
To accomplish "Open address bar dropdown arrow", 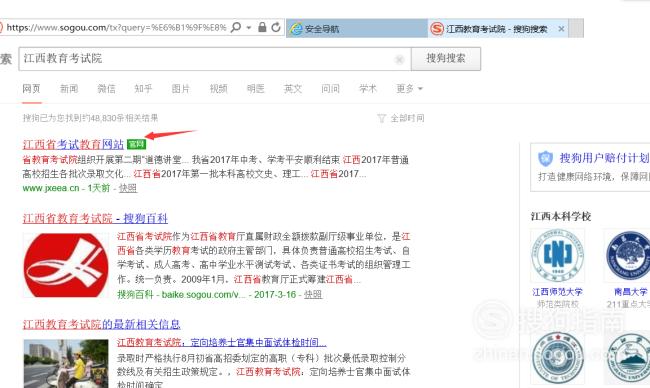I will tap(249, 28).
